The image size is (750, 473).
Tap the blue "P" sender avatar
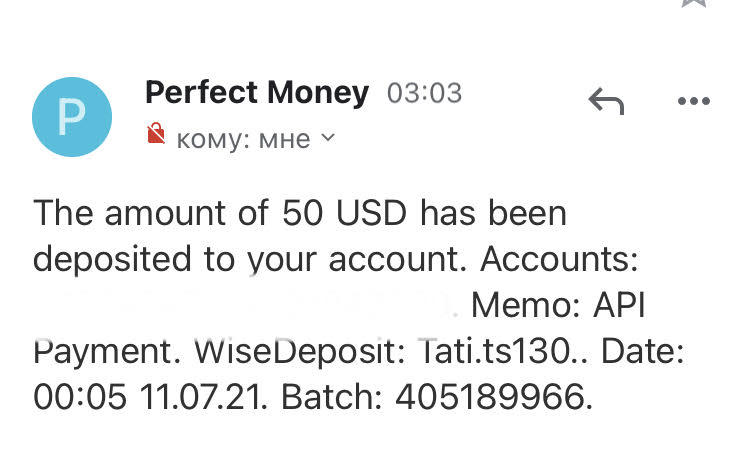pos(71,118)
